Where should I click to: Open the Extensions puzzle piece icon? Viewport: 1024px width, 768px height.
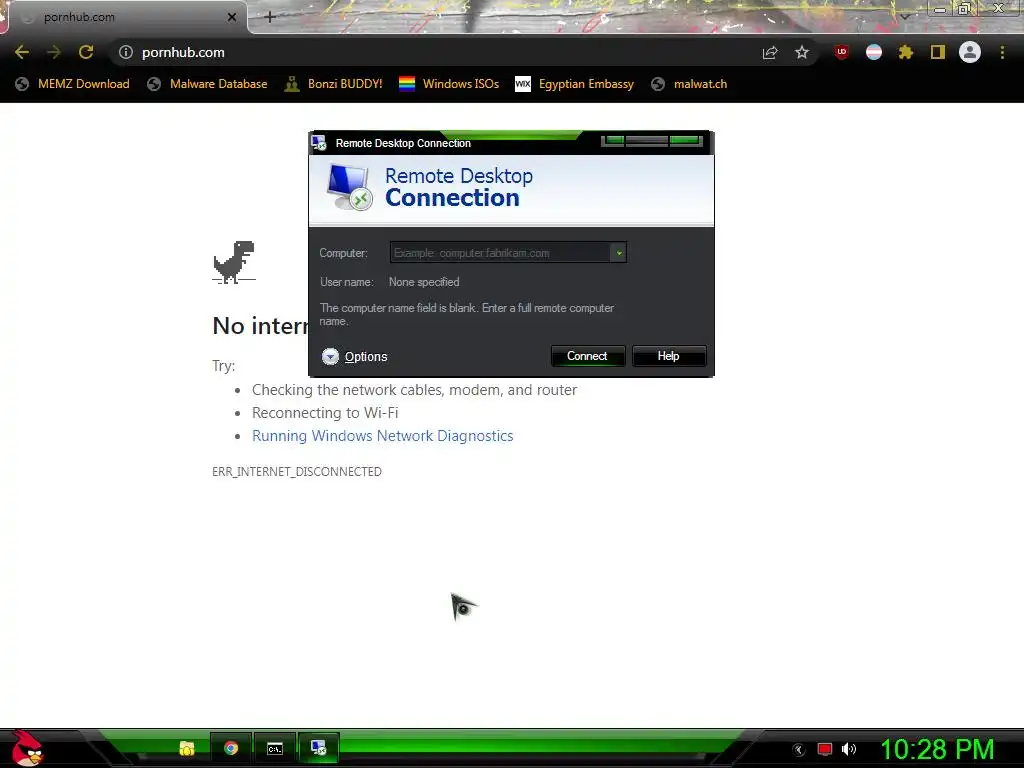(906, 52)
